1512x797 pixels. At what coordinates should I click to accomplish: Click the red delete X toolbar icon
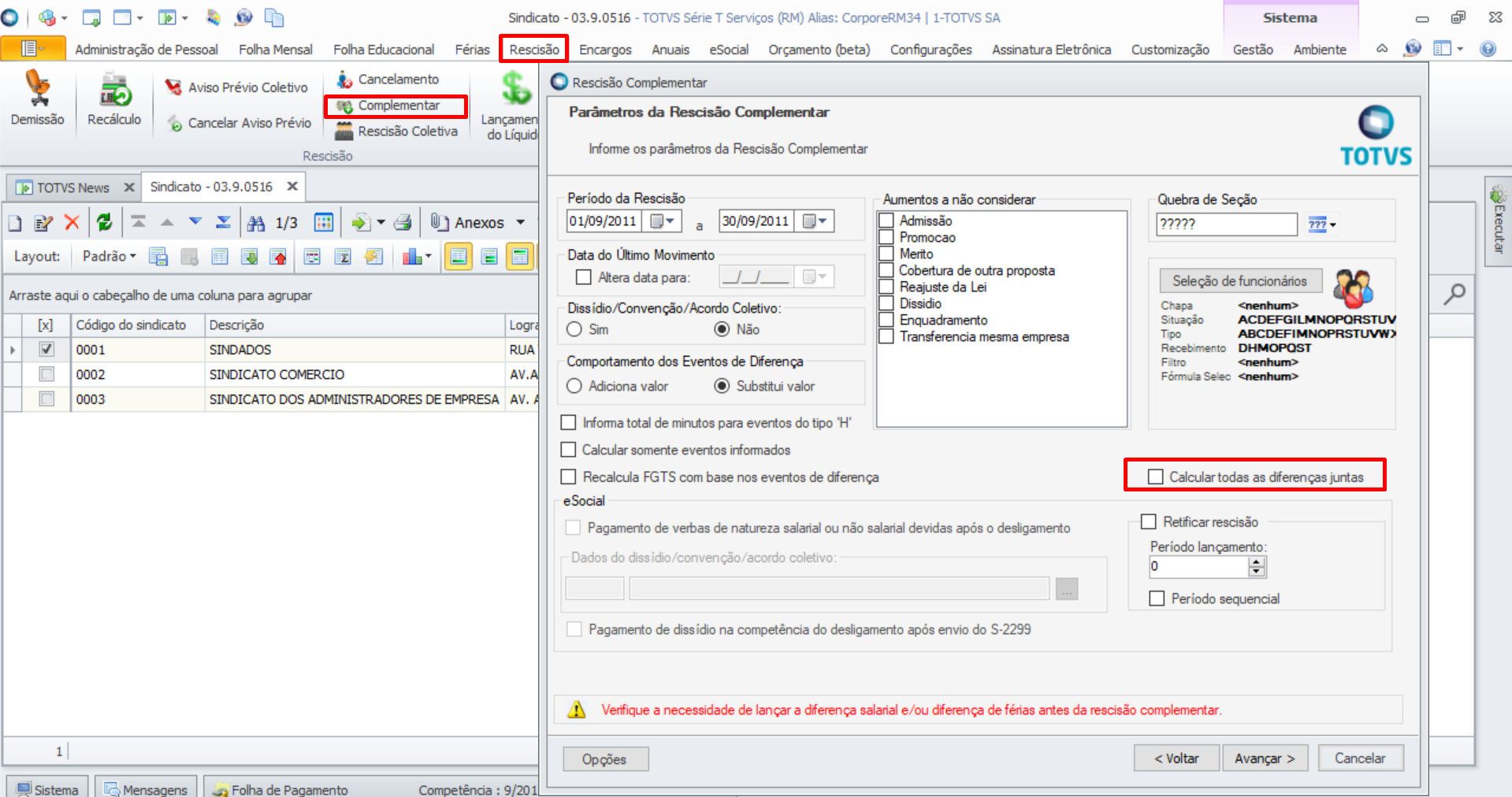[x=72, y=223]
